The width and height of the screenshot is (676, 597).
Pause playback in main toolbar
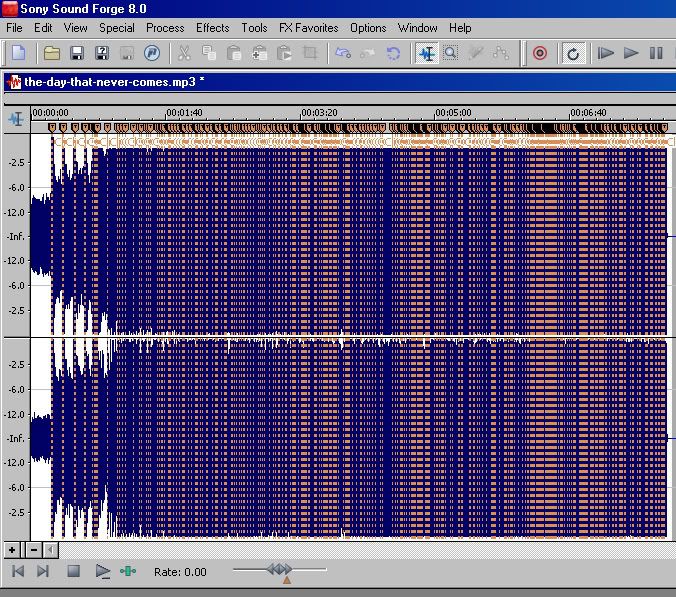656,53
